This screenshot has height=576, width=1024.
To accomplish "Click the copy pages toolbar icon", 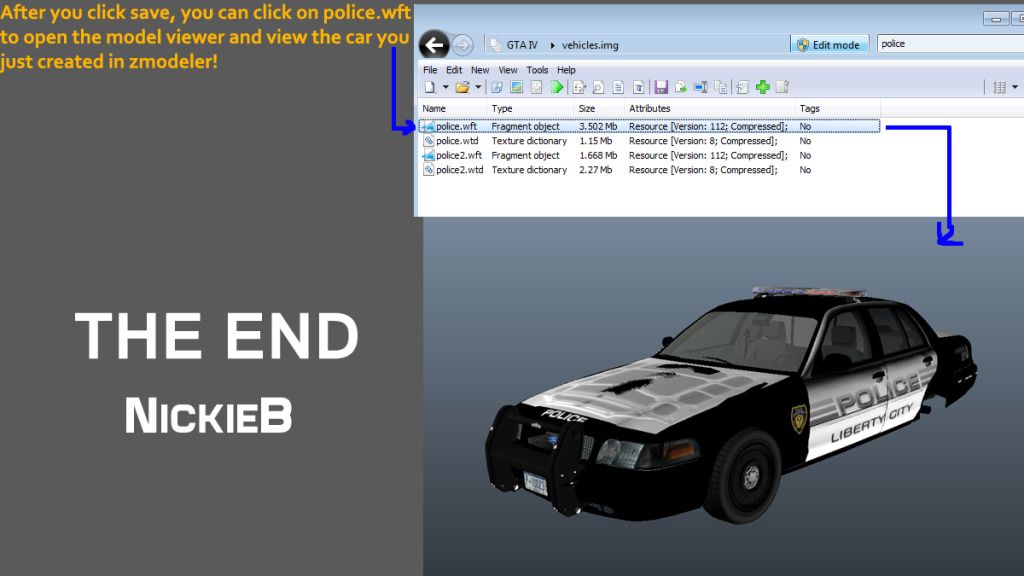I will [721, 87].
